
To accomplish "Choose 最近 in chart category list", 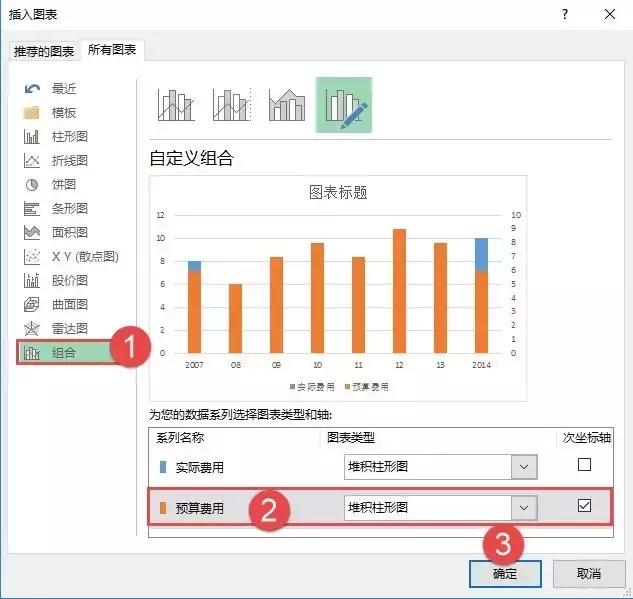I will 64,89.
